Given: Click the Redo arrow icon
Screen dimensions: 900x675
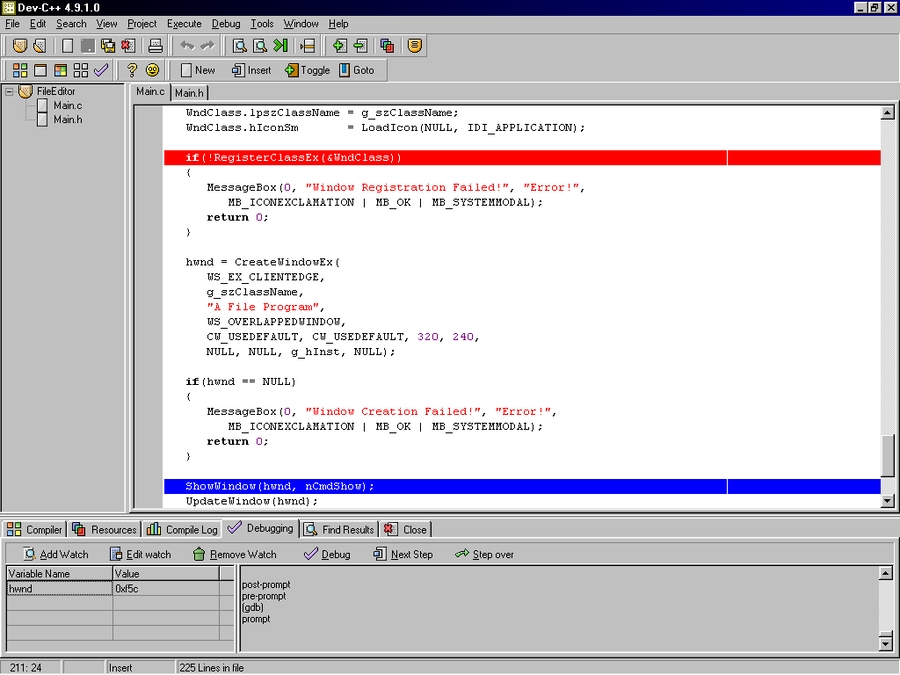Looking at the screenshot, I should [207, 45].
